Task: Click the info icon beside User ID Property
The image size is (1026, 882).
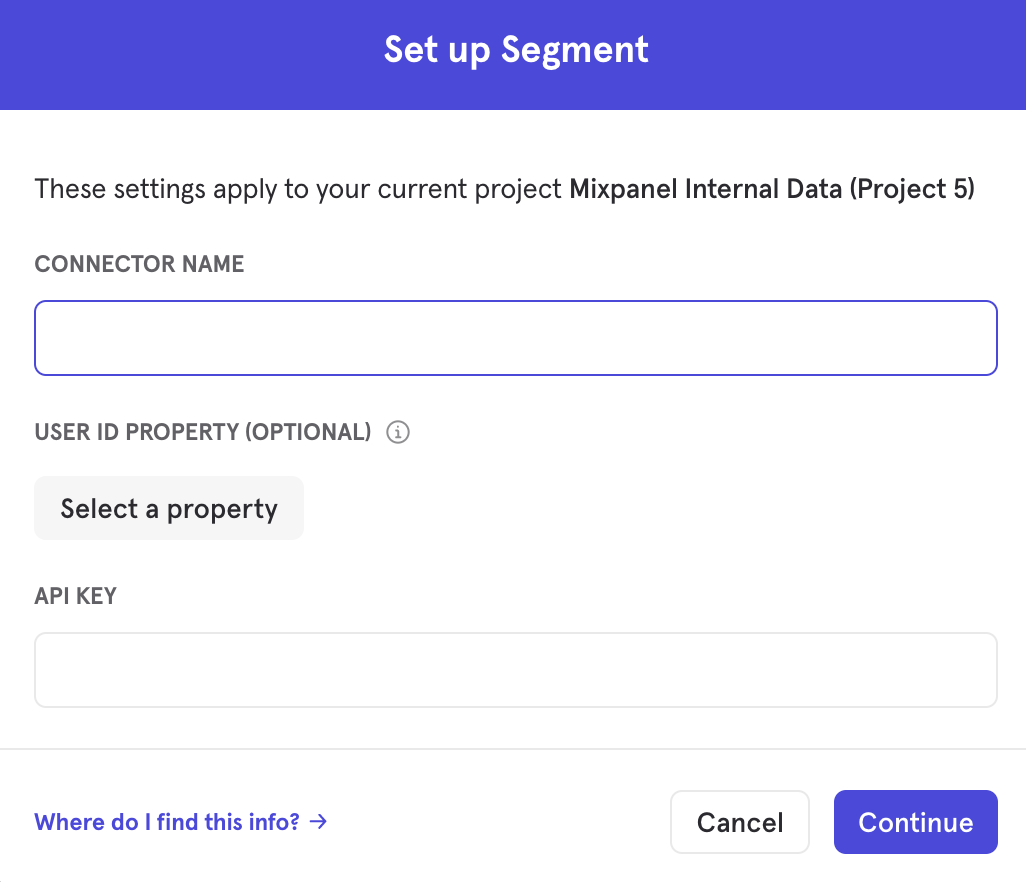Action: [x=398, y=432]
